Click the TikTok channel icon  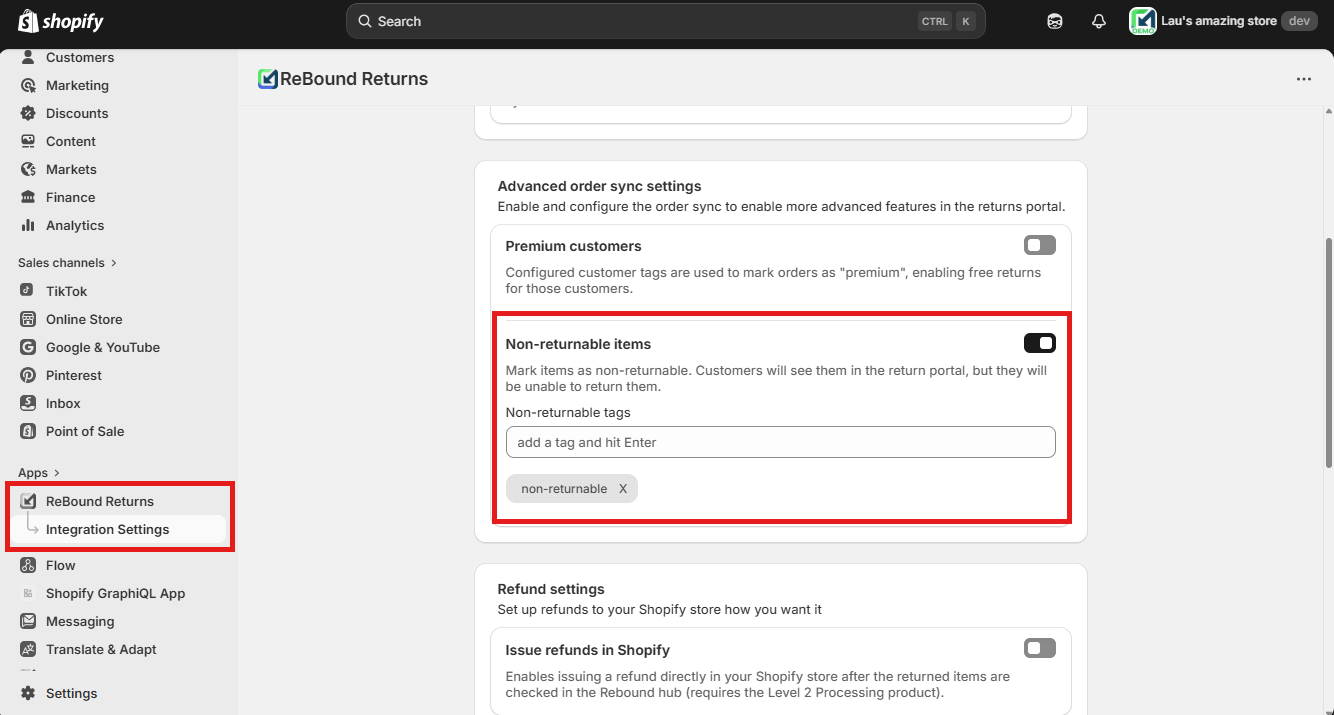point(28,291)
